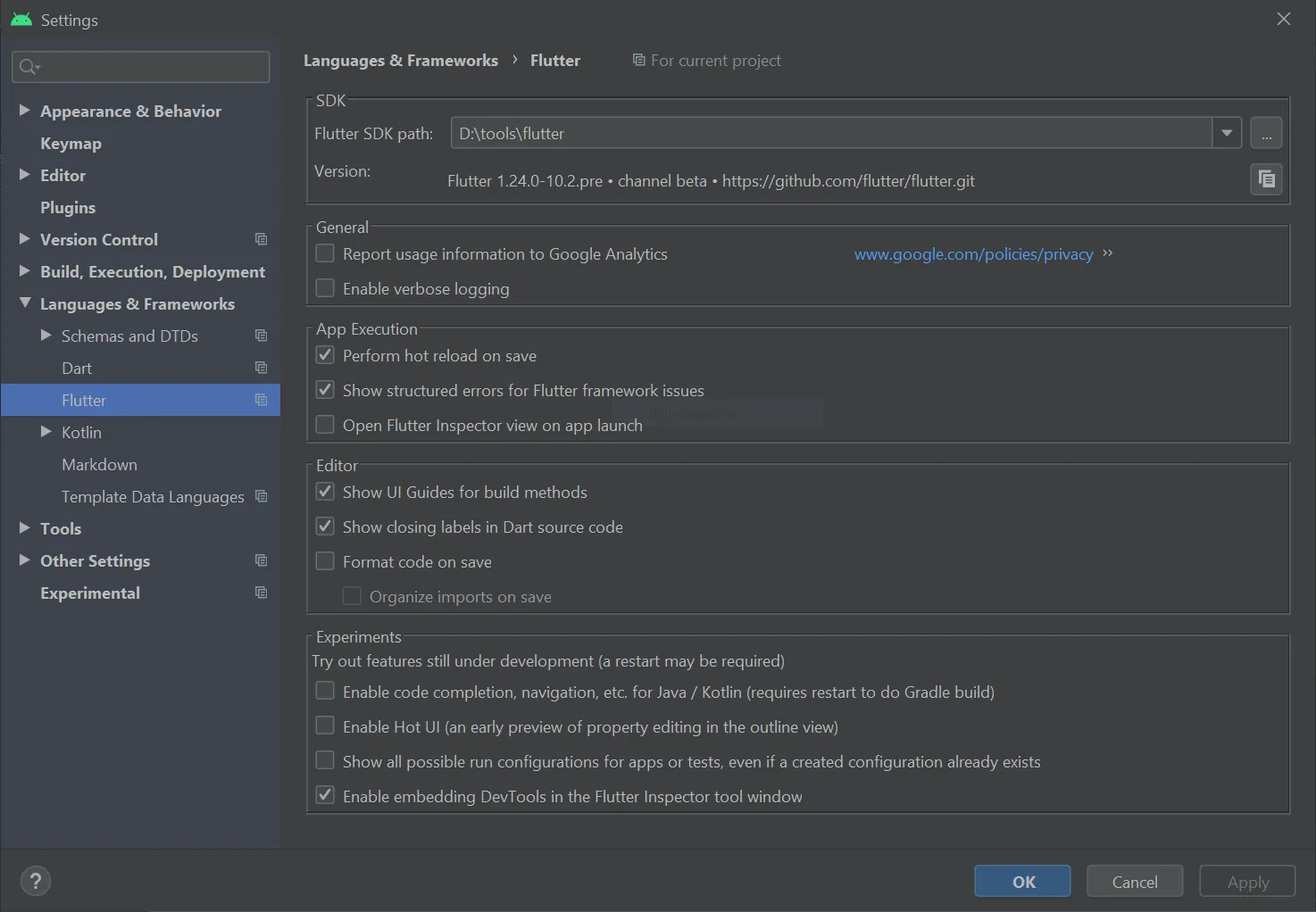Screen dimensions: 1316x912
Task: Enable Format code on save
Action: (x=325, y=561)
